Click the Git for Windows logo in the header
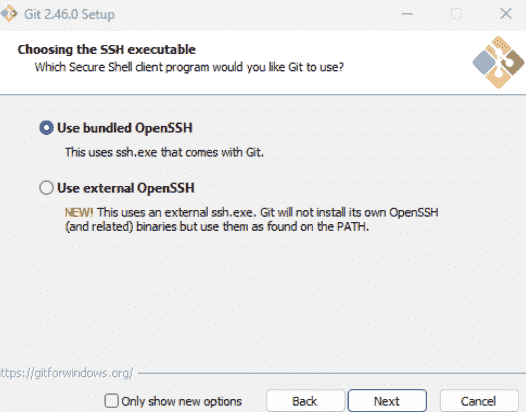Viewport: 526px width, 412px height. 498,62
